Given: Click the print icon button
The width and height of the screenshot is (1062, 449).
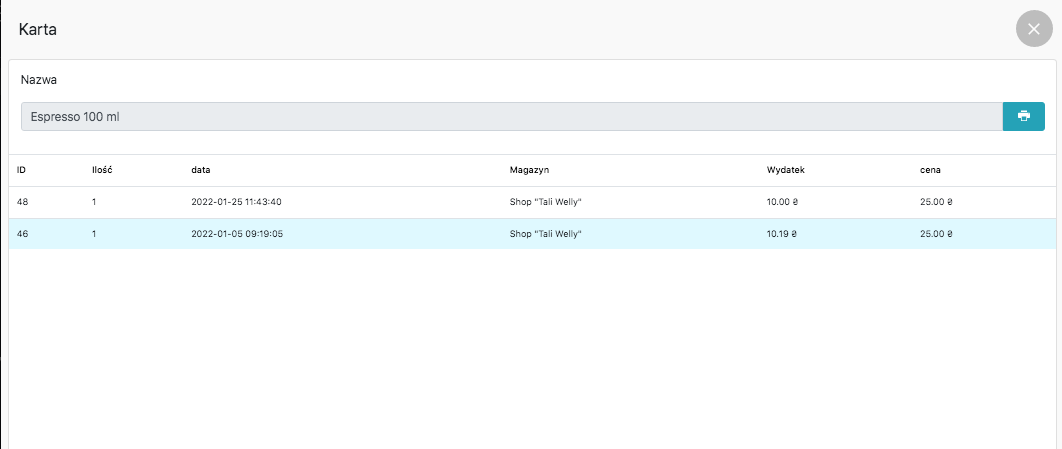Looking at the screenshot, I should point(1023,116).
